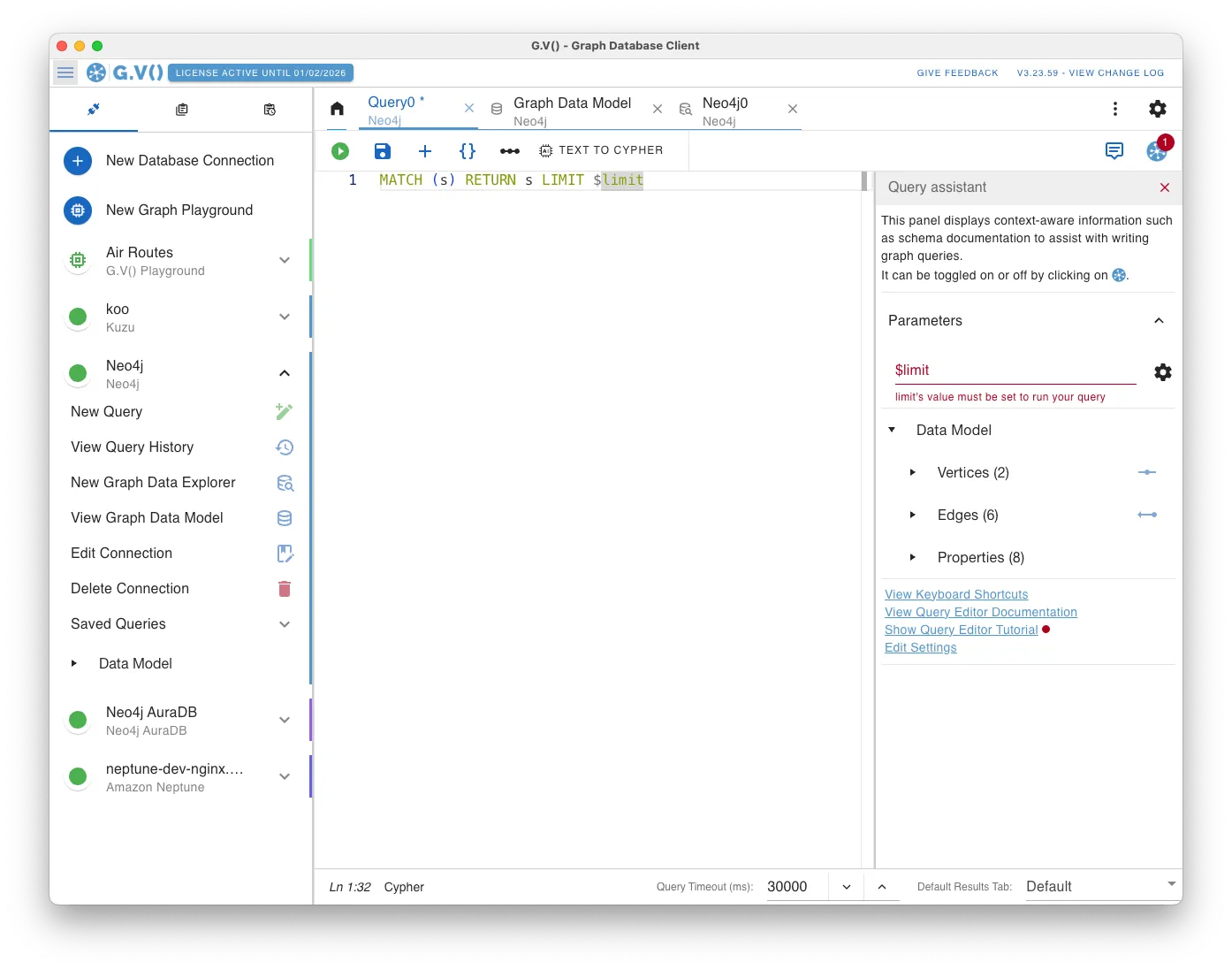Image resolution: width=1232 pixels, height=970 pixels.
Task: Run the query with the green play button
Action: coord(340,151)
